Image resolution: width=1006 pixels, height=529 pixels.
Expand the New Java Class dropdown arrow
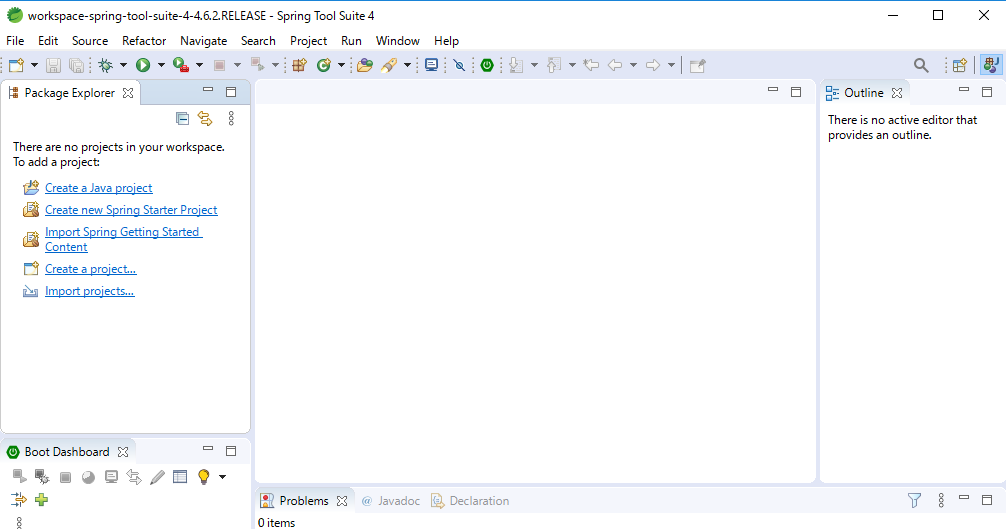341,65
